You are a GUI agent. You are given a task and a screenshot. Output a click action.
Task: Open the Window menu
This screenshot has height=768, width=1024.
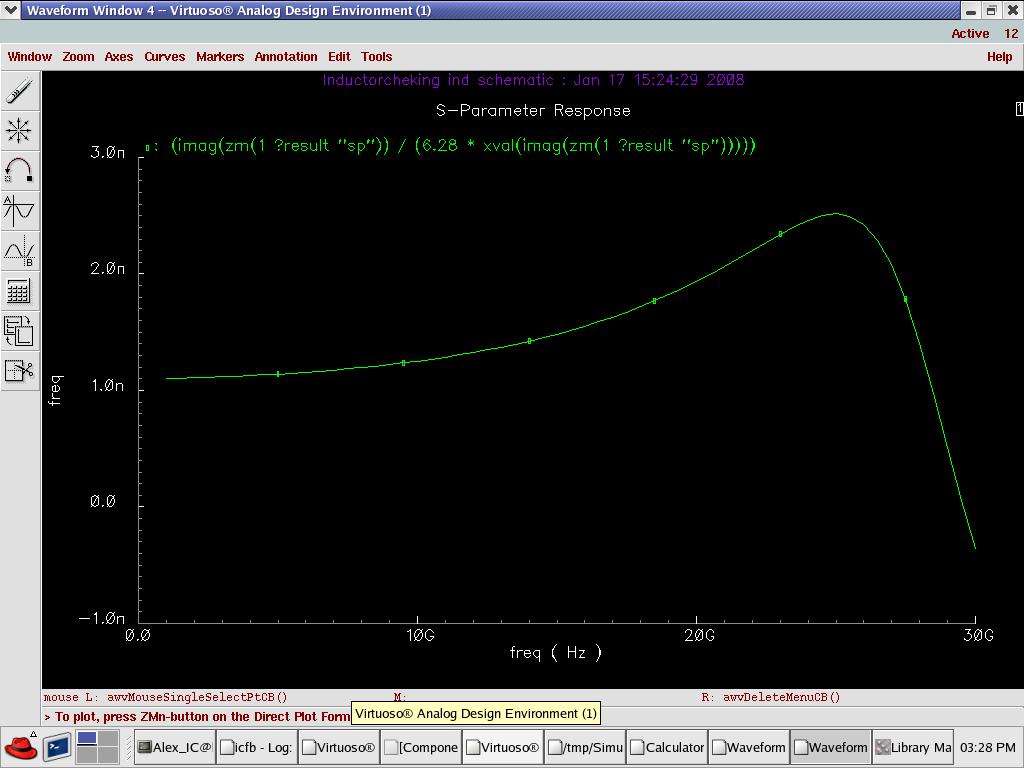29,57
